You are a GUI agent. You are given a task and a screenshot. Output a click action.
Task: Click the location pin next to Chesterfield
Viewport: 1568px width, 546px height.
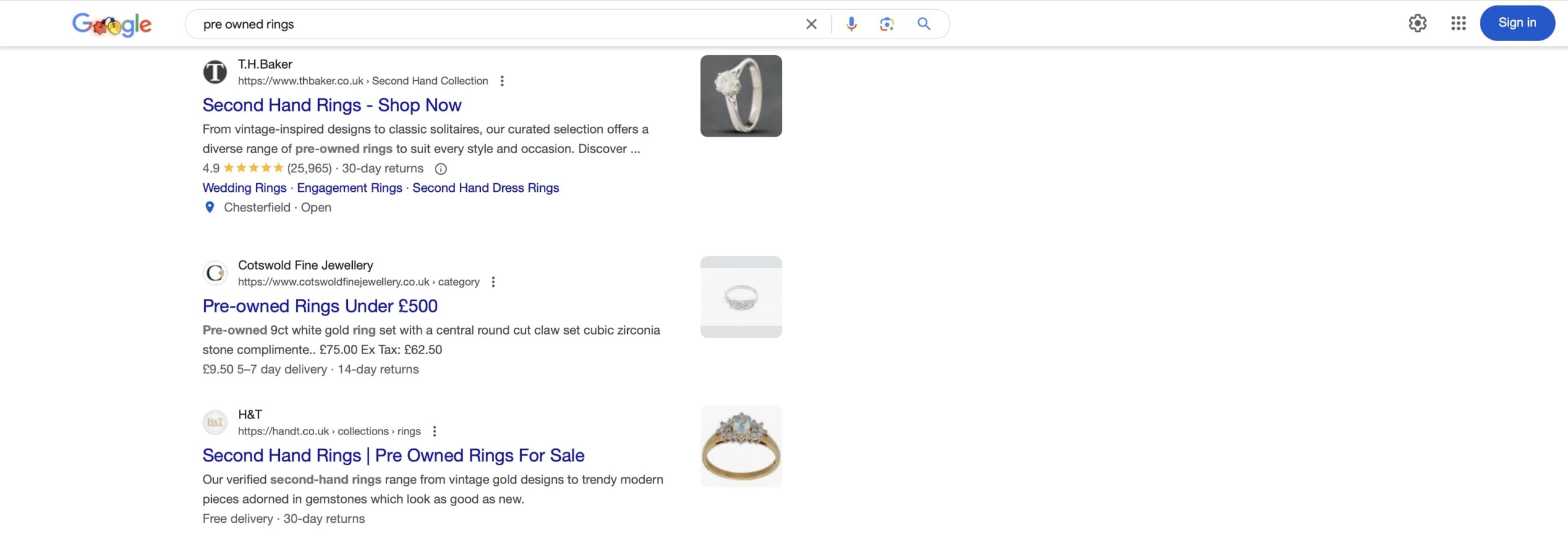[x=209, y=207]
